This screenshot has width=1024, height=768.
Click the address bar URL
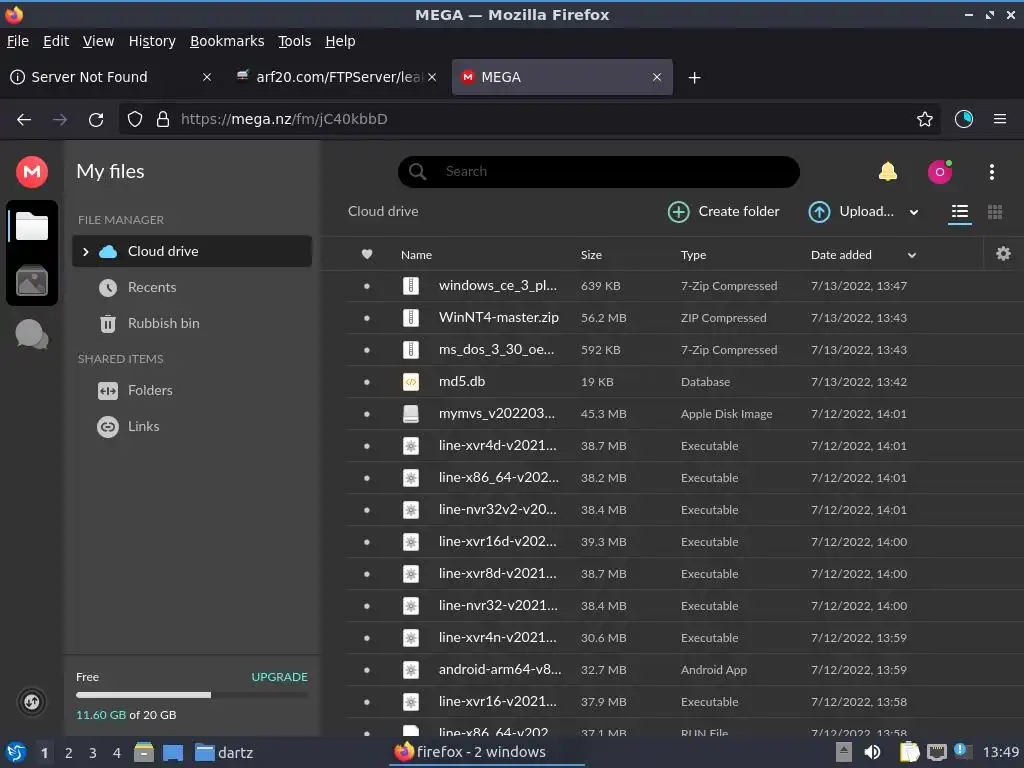point(284,120)
